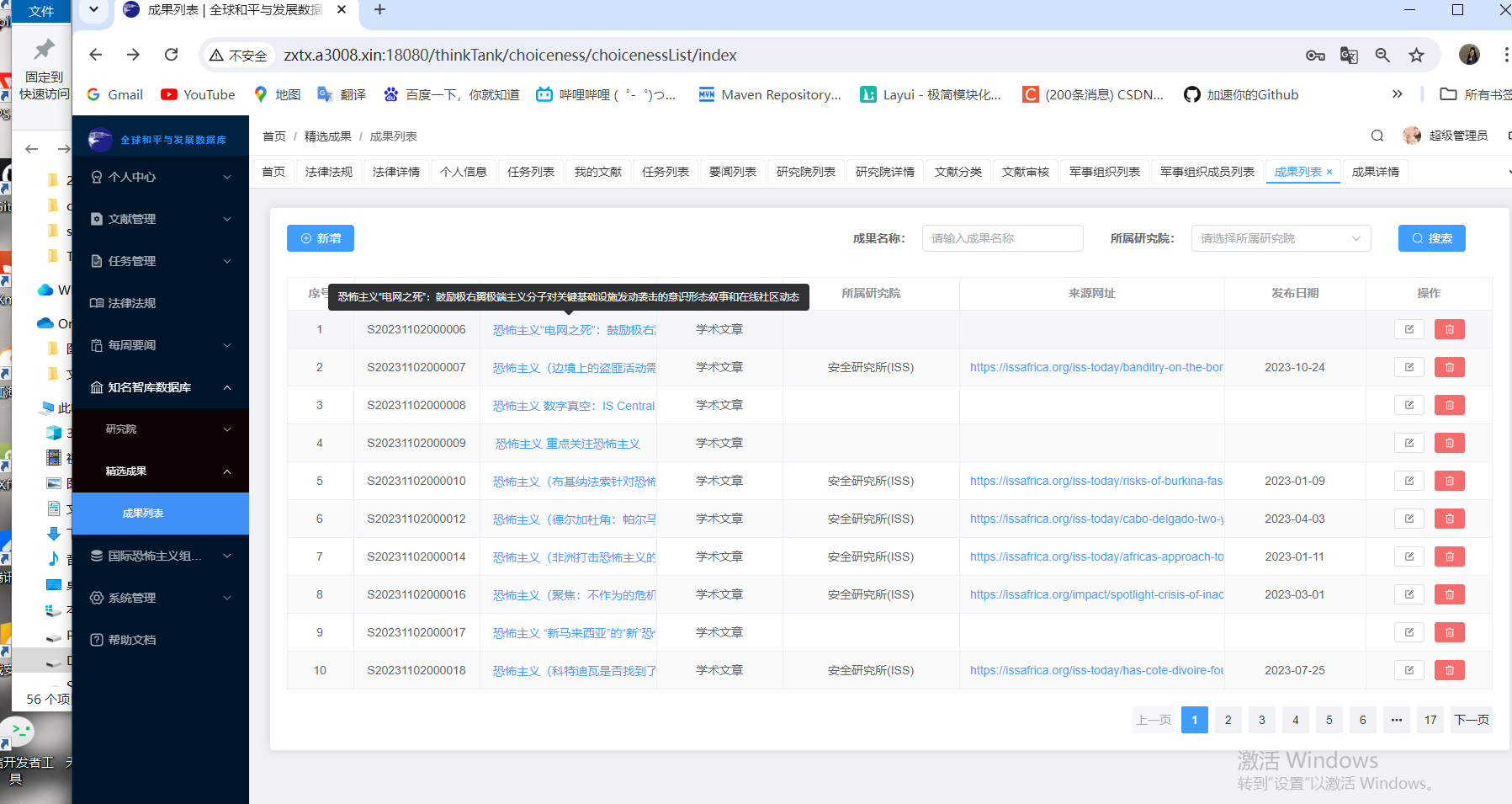Click the browser address bar URL
The image size is (1512, 804).
coord(510,55)
